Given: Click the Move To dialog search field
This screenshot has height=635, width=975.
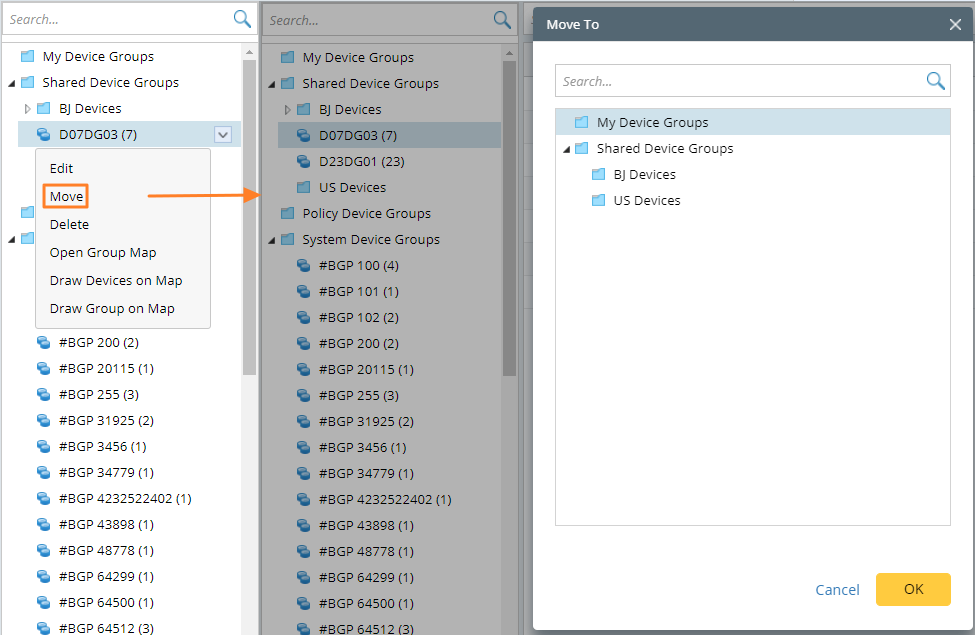Looking at the screenshot, I should 740,81.
